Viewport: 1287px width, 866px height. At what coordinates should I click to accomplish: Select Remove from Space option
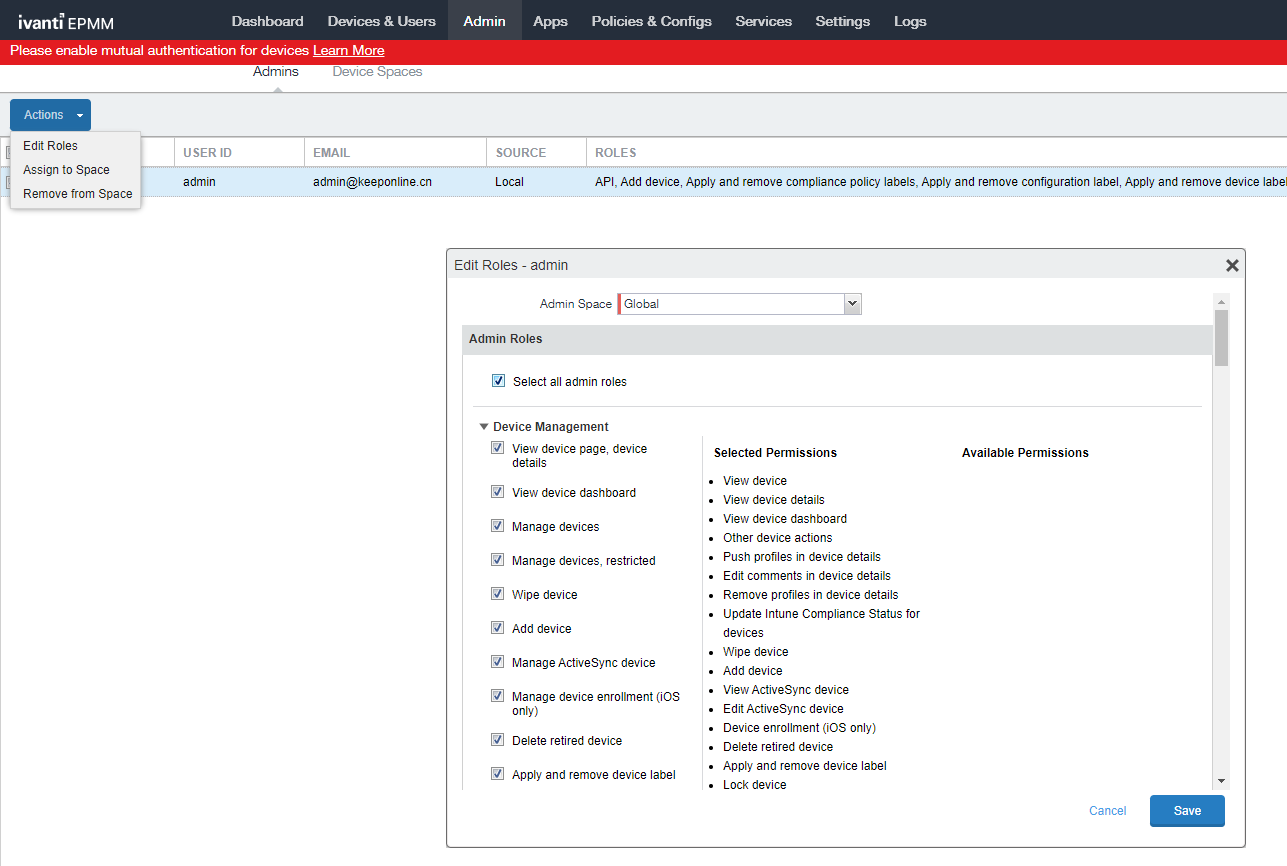coord(77,194)
